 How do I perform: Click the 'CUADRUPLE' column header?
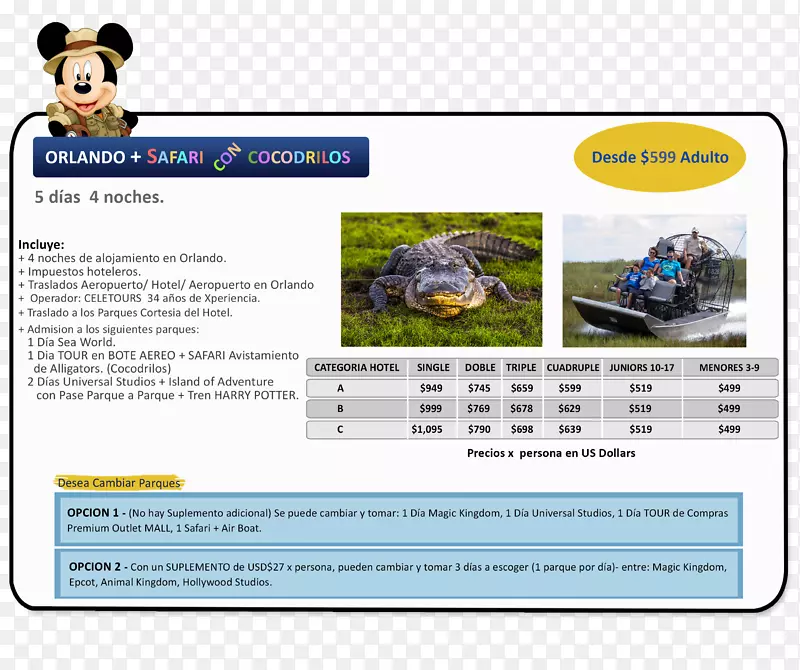[x=573, y=367]
